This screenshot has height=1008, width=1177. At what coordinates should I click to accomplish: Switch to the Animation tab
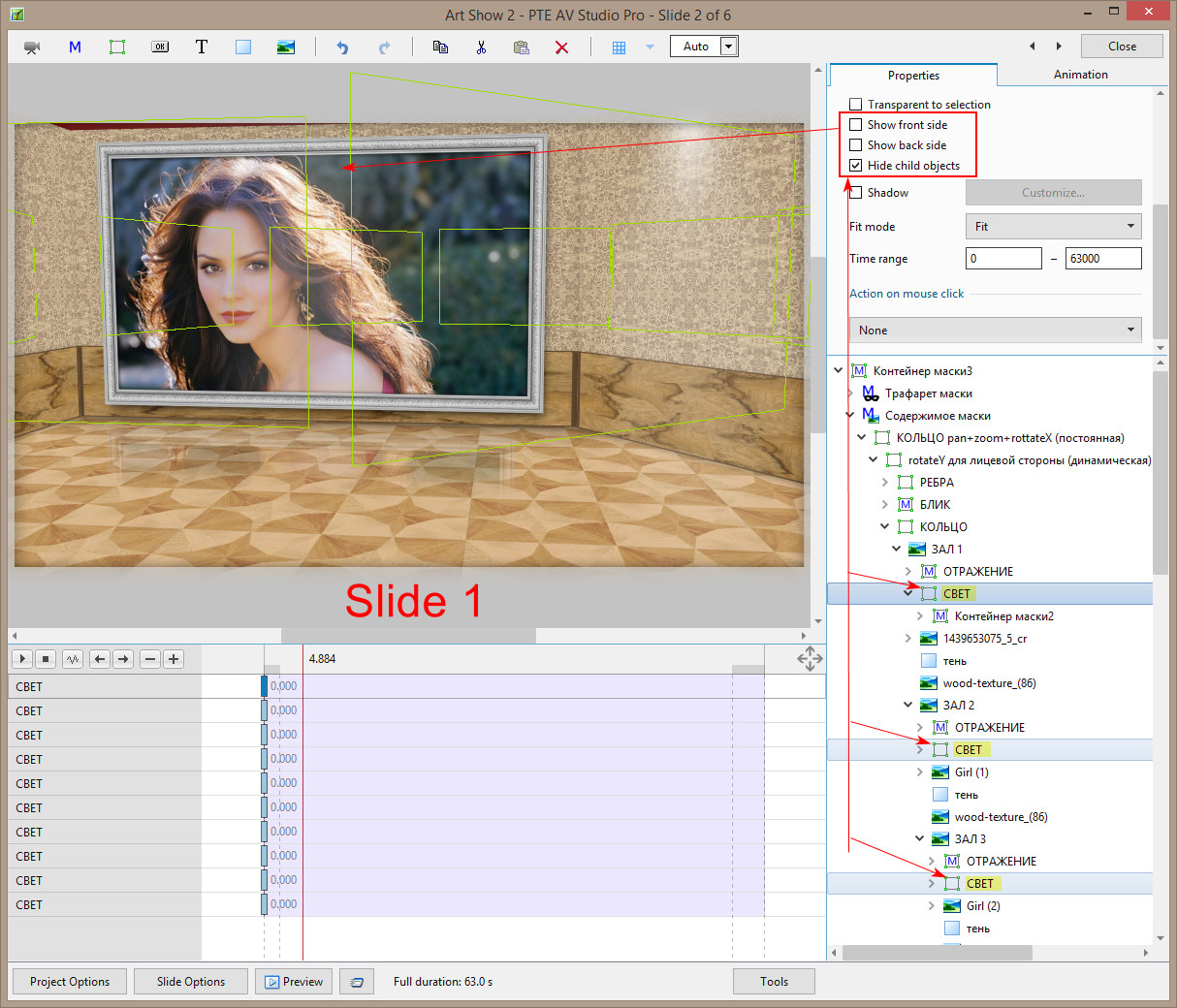click(1080, 75)
